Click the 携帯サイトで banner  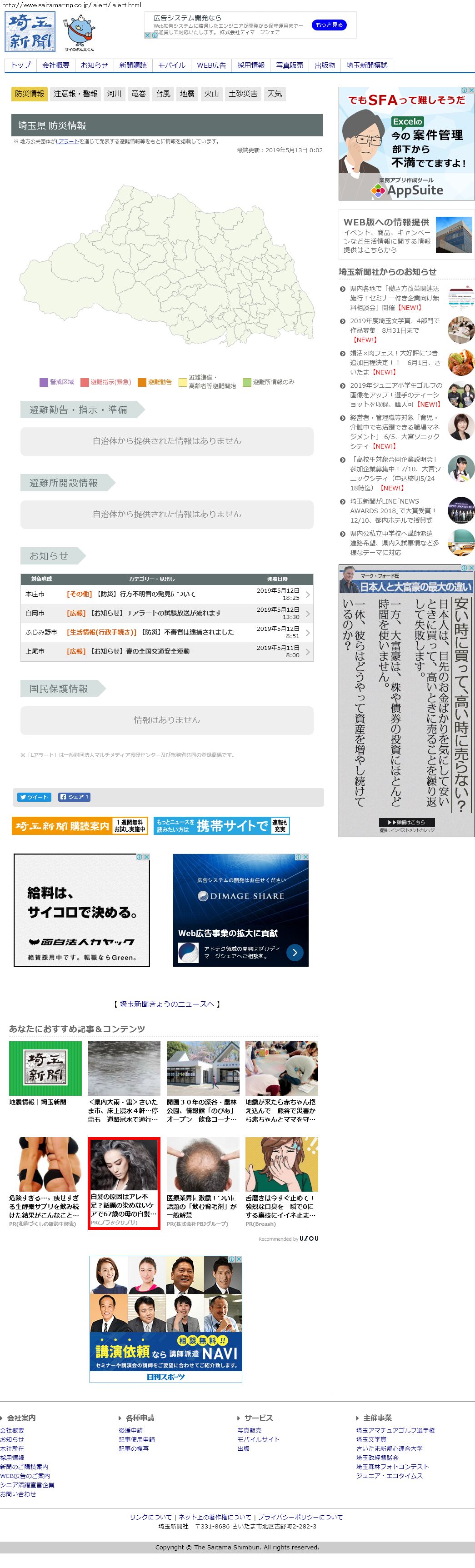(x=221, y=825)
